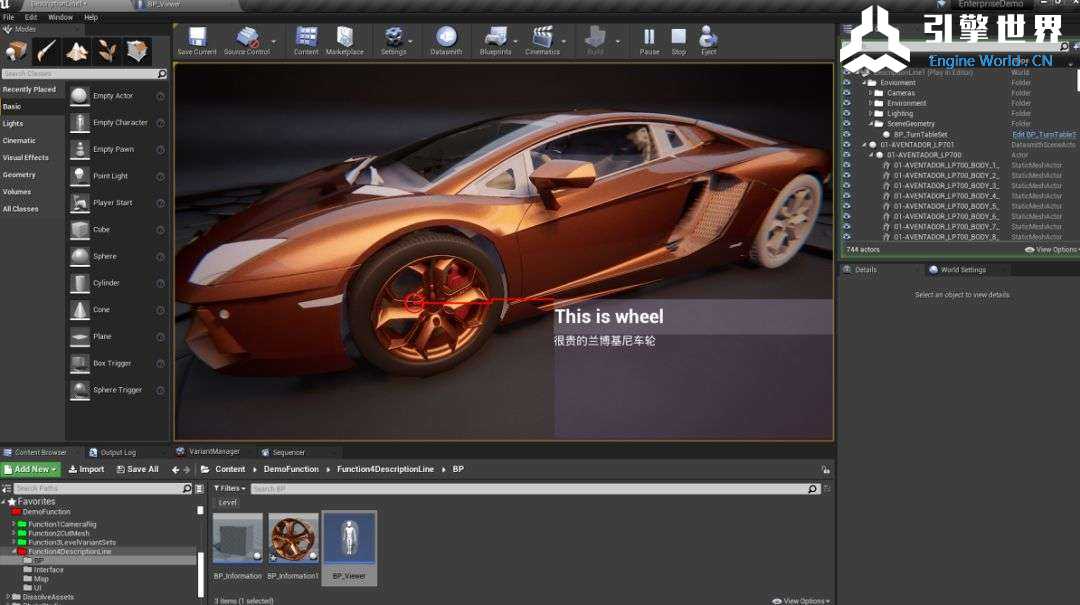This screenshot has width=1080, height=605.
Task: Click the Datasmith import icon
Action: (446, 37)
